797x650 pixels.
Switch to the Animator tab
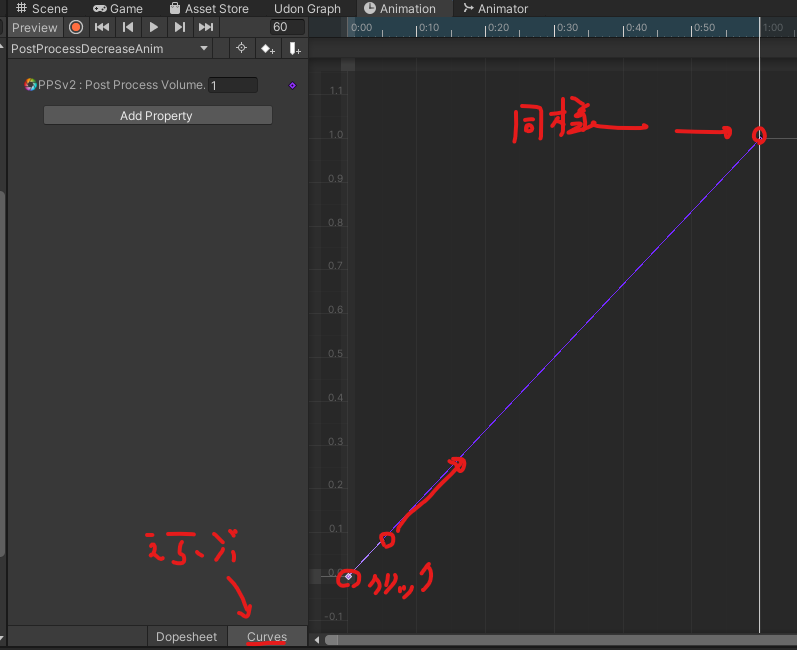point(496,9)
